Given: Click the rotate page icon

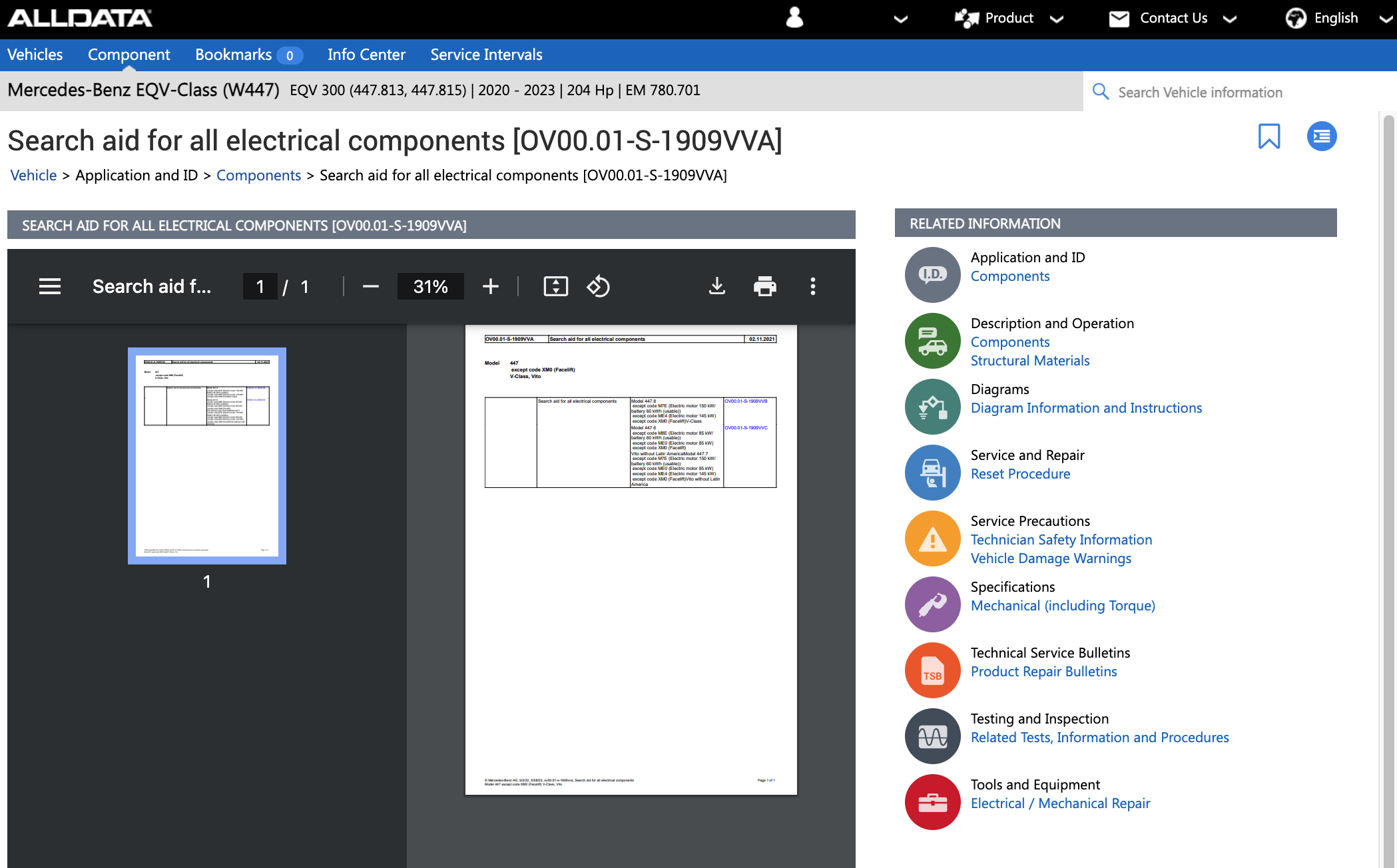Looking at the screenshot, I should click(x=597, y=288).
